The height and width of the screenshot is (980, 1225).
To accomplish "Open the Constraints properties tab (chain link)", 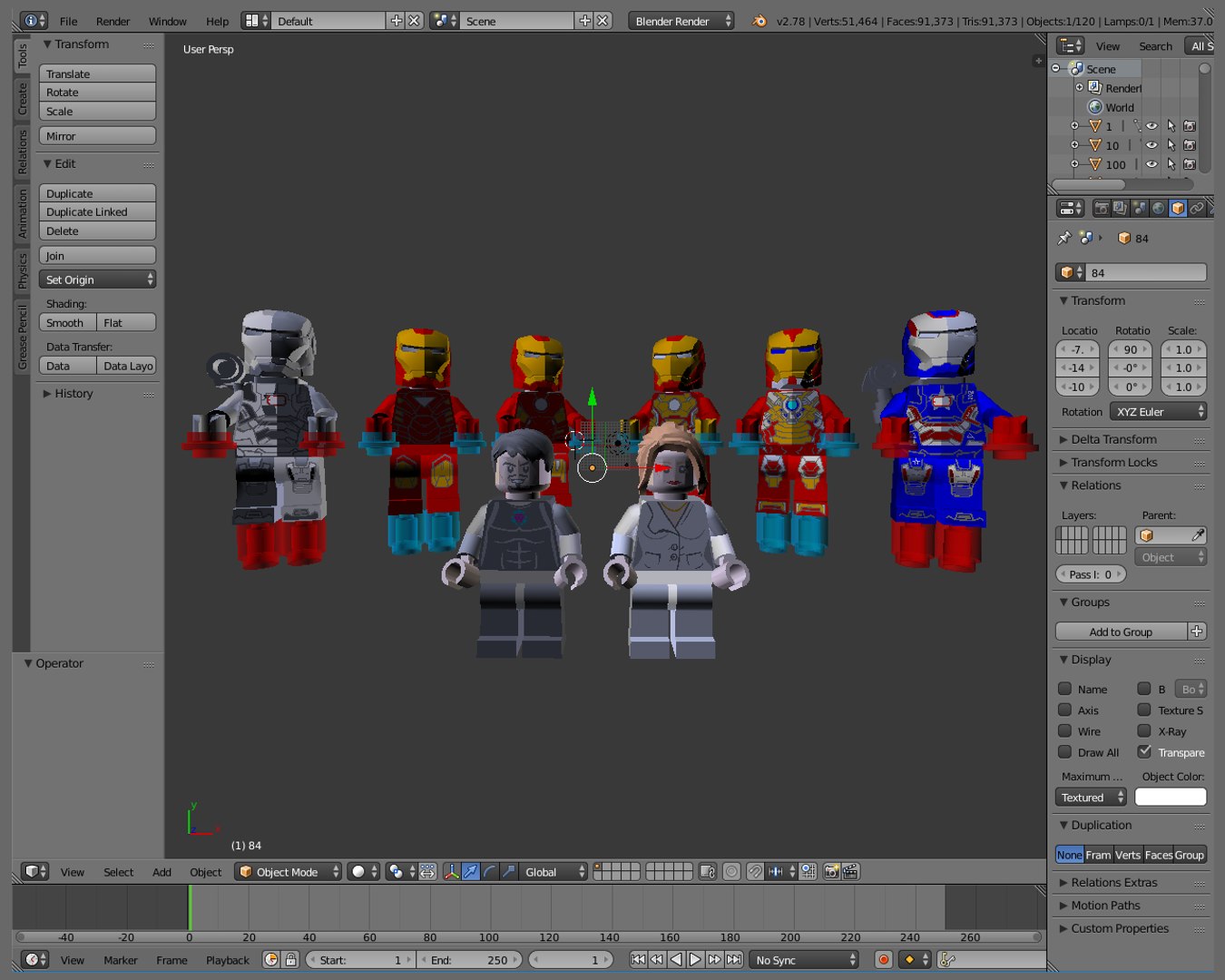I will pyautogui.click(x=1197, y=209).
